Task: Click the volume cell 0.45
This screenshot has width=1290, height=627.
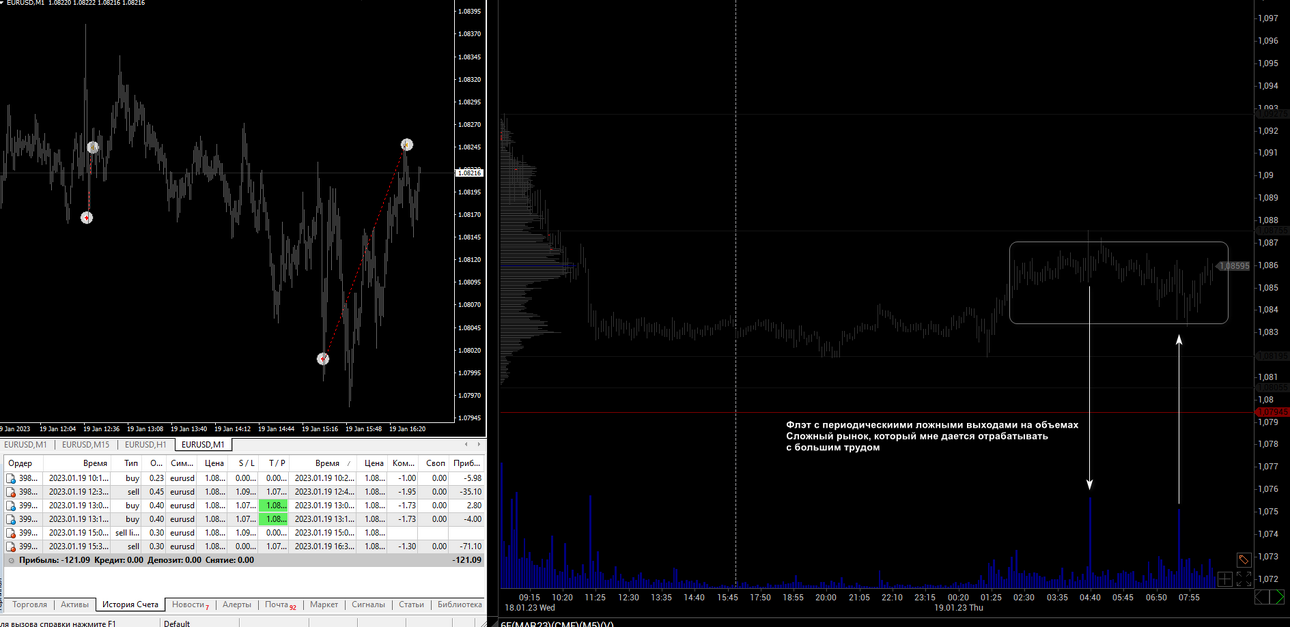Action: coord(156,492)
